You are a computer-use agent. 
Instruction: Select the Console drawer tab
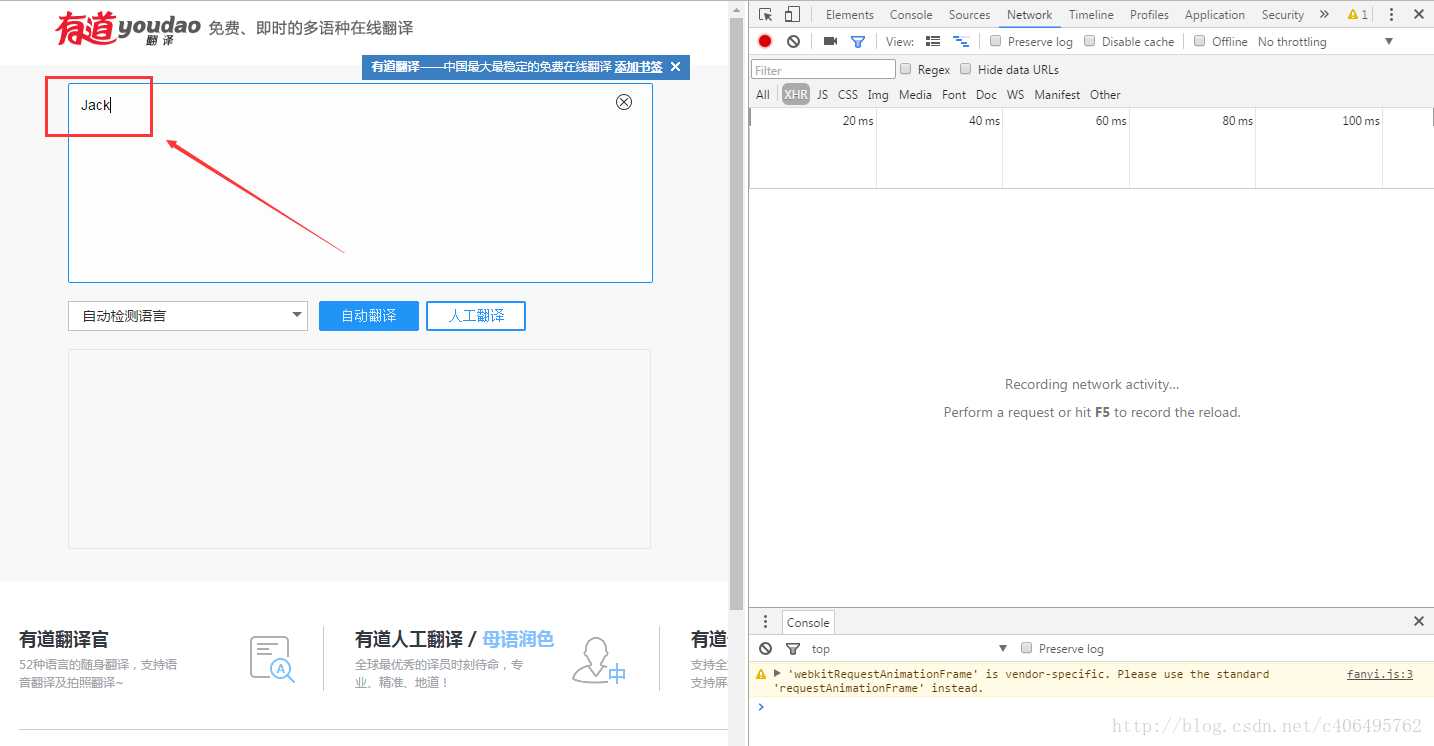click(x=807, y=622)
